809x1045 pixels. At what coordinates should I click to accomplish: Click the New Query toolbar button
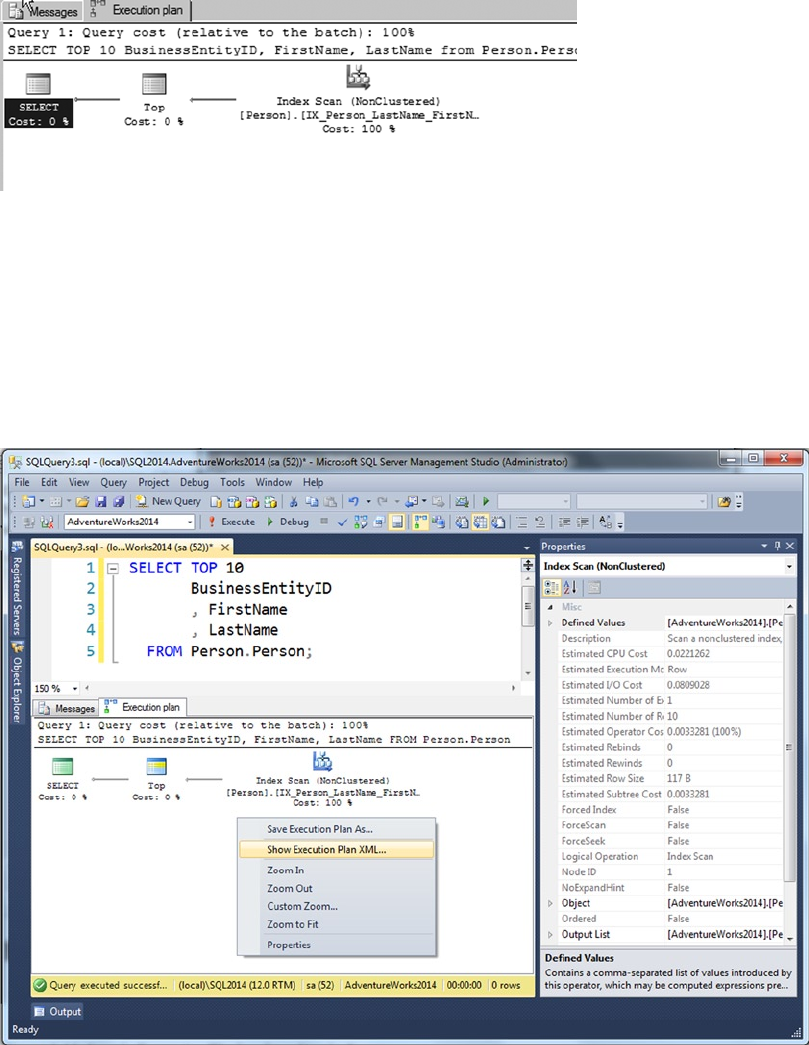(x=169, y=501)
